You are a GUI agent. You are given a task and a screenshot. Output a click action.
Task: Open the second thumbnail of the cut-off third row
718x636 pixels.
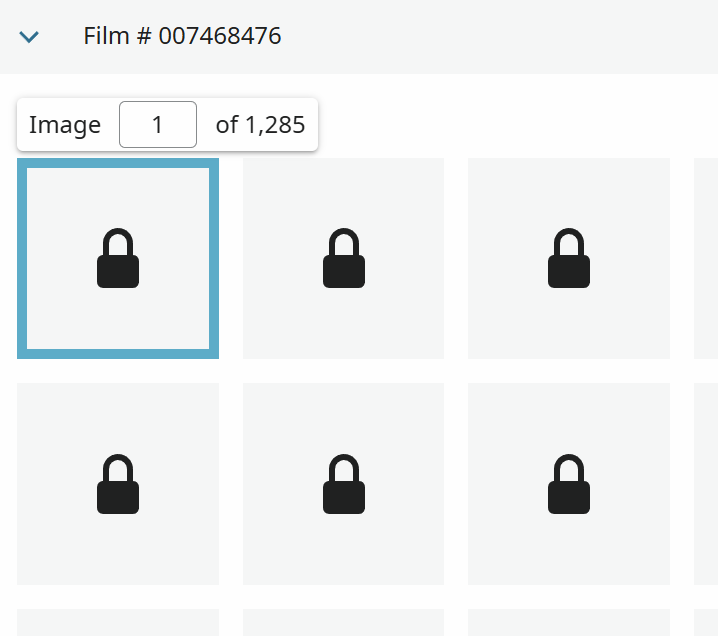tap(343, 622)
